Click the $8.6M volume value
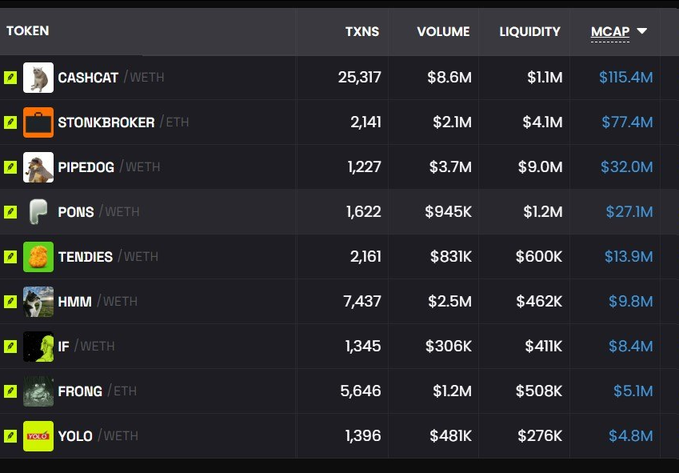679x473 pixels. pos(449,78)
